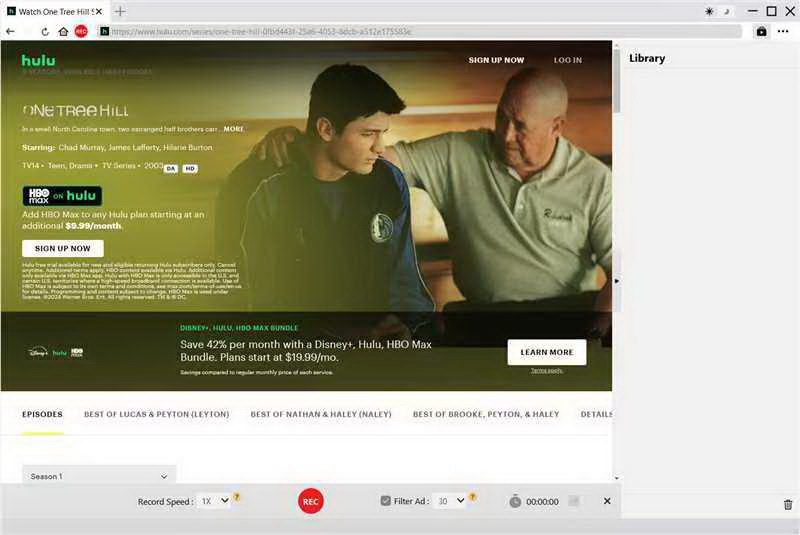Select the Best of Nathan & Haley tab
800x535 pixels.
pos(320,414)
